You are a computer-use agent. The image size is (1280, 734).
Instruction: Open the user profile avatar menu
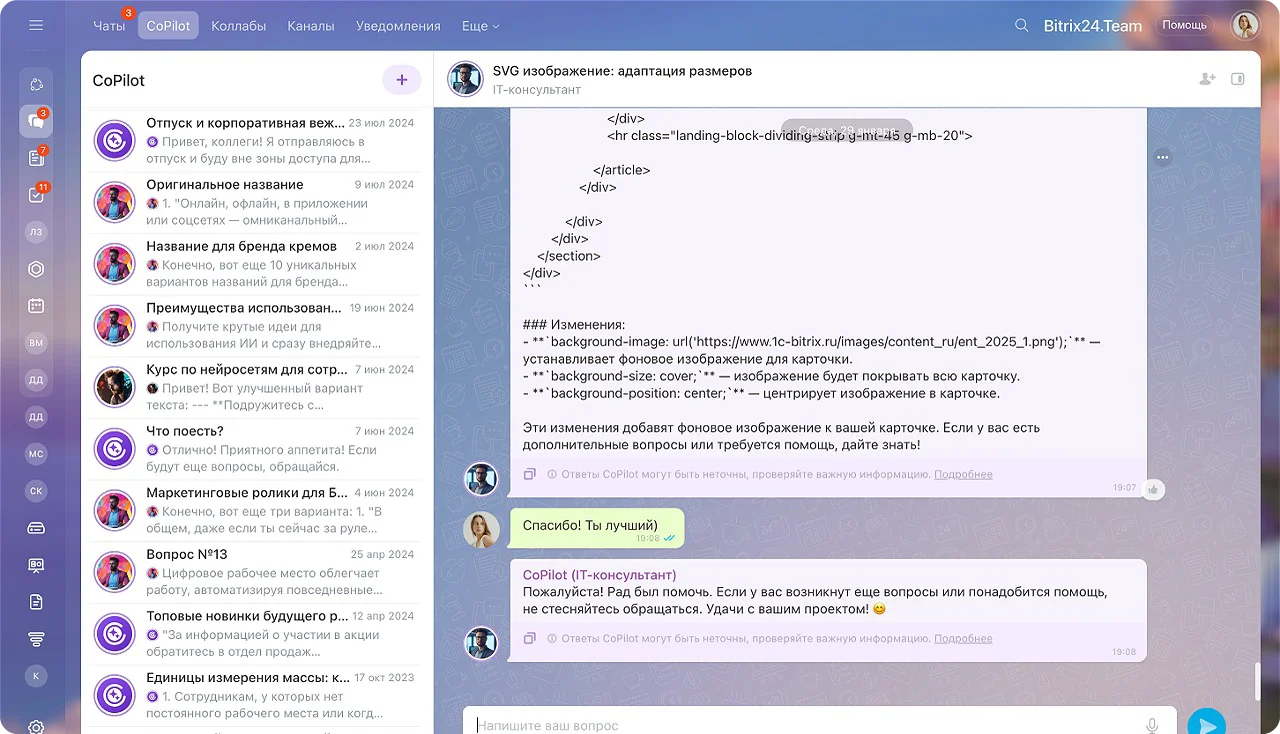click(1244, 26)
